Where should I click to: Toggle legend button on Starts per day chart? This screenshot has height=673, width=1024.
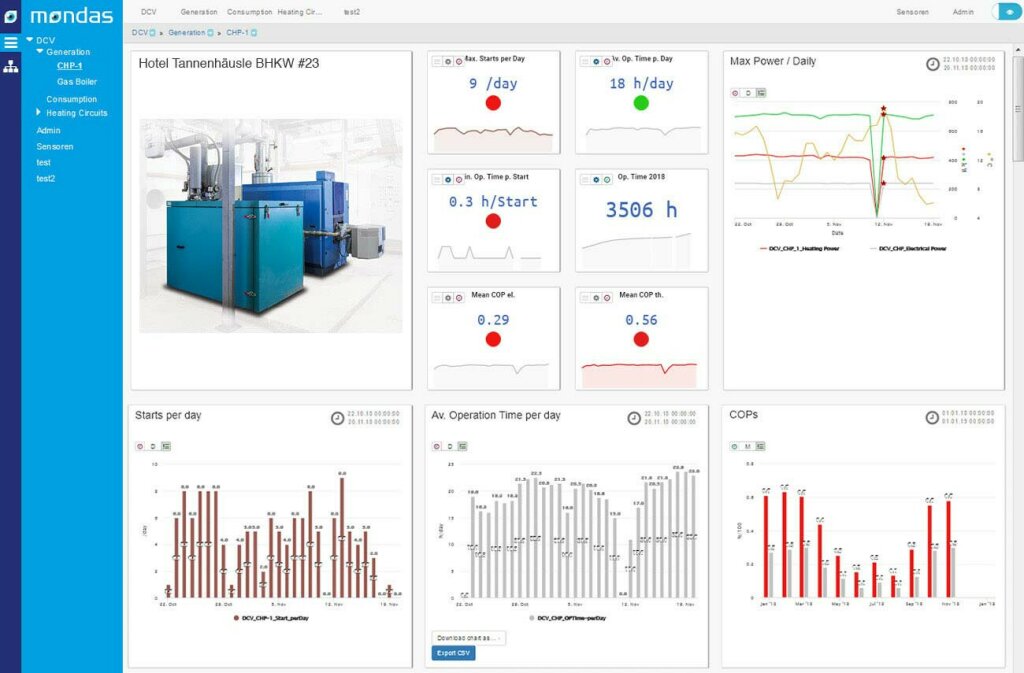[166, 446]
